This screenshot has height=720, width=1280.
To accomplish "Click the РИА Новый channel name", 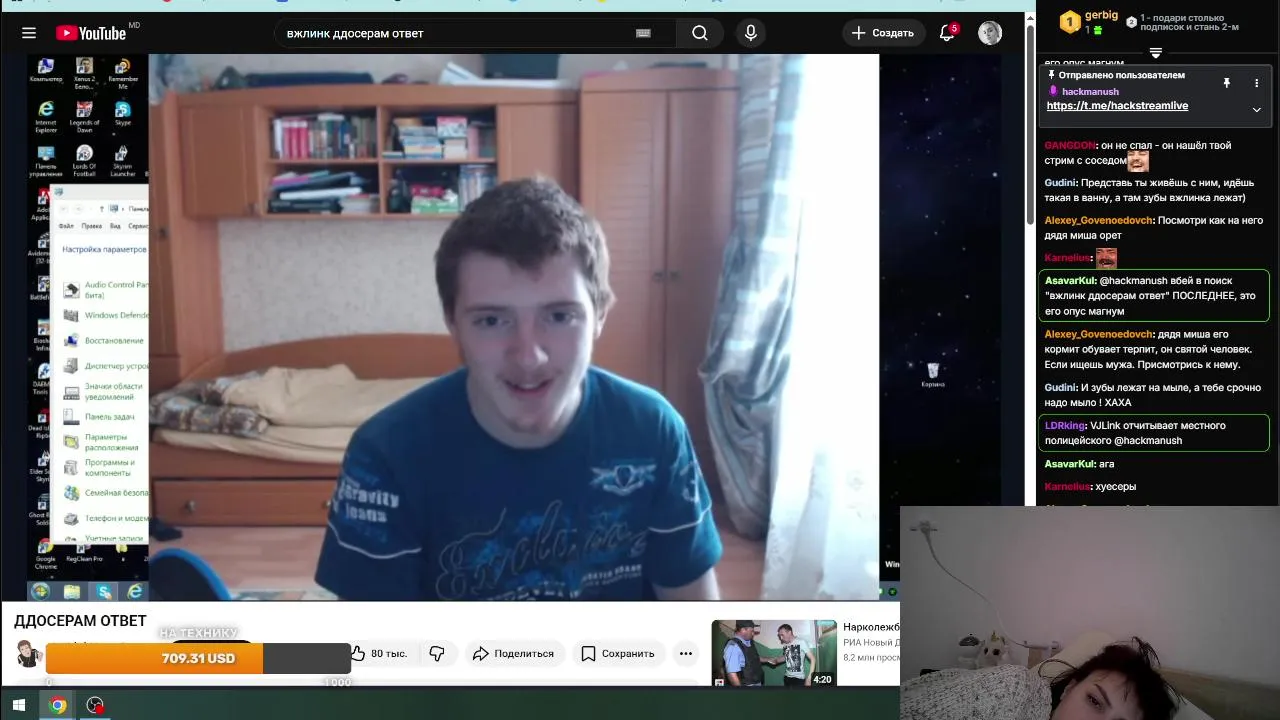I will (871, 643).
